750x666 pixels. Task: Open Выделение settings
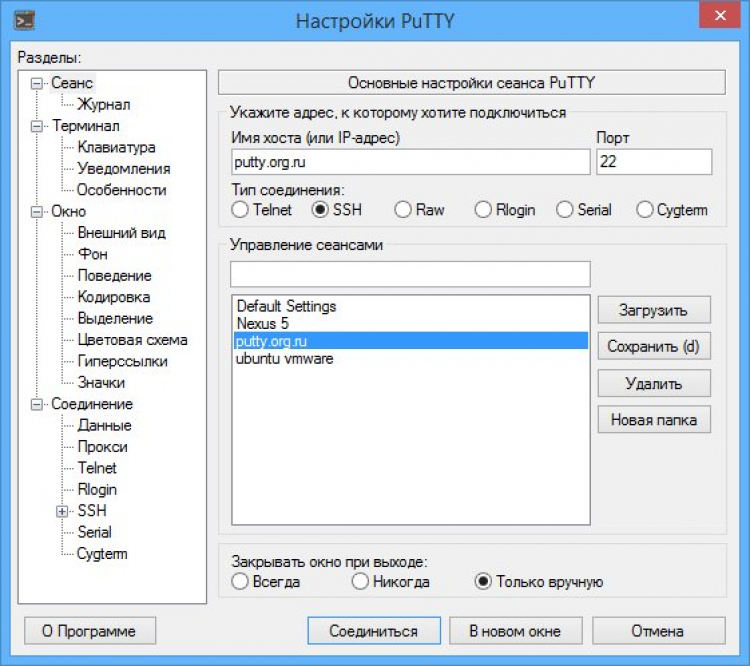115,319
